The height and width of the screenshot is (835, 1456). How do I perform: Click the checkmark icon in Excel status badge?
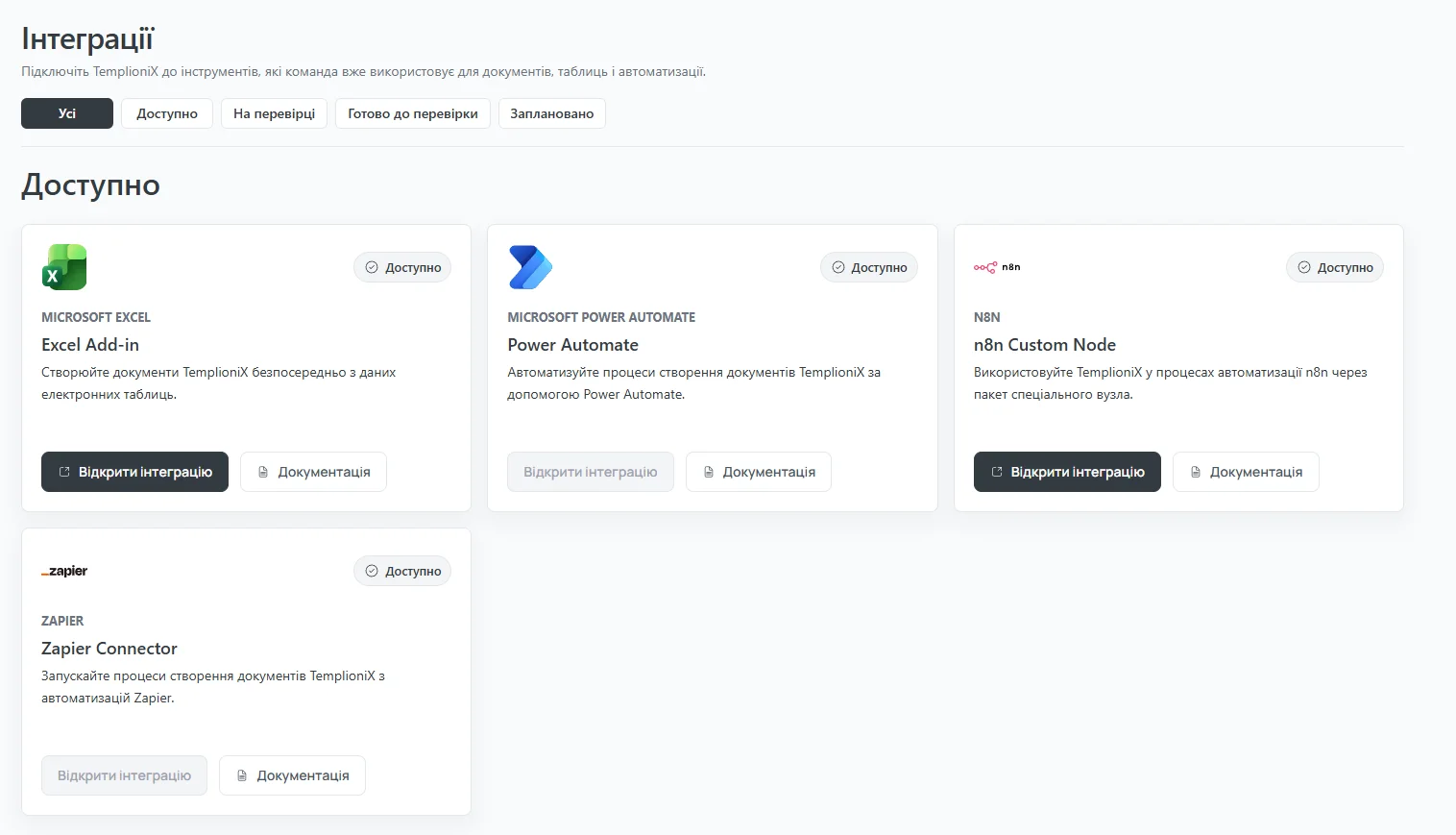tap(372, 267)
